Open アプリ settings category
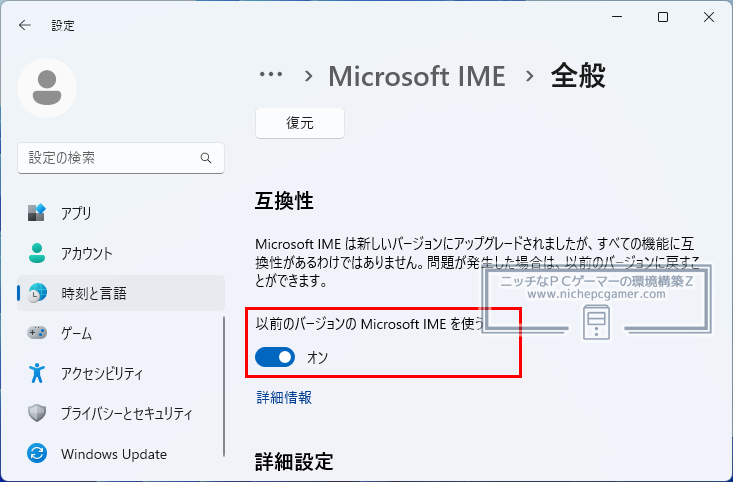Screen dimensions: 733x482 [121, 213]
